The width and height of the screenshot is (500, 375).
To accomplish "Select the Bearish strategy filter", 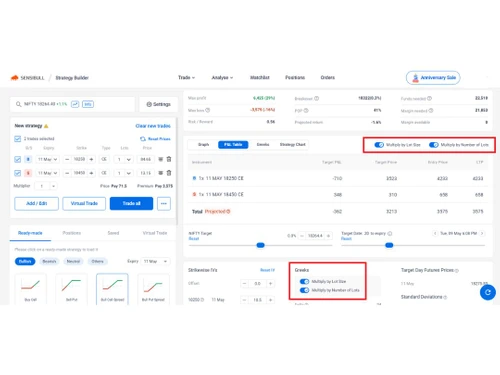I will [x=49, y=261].
